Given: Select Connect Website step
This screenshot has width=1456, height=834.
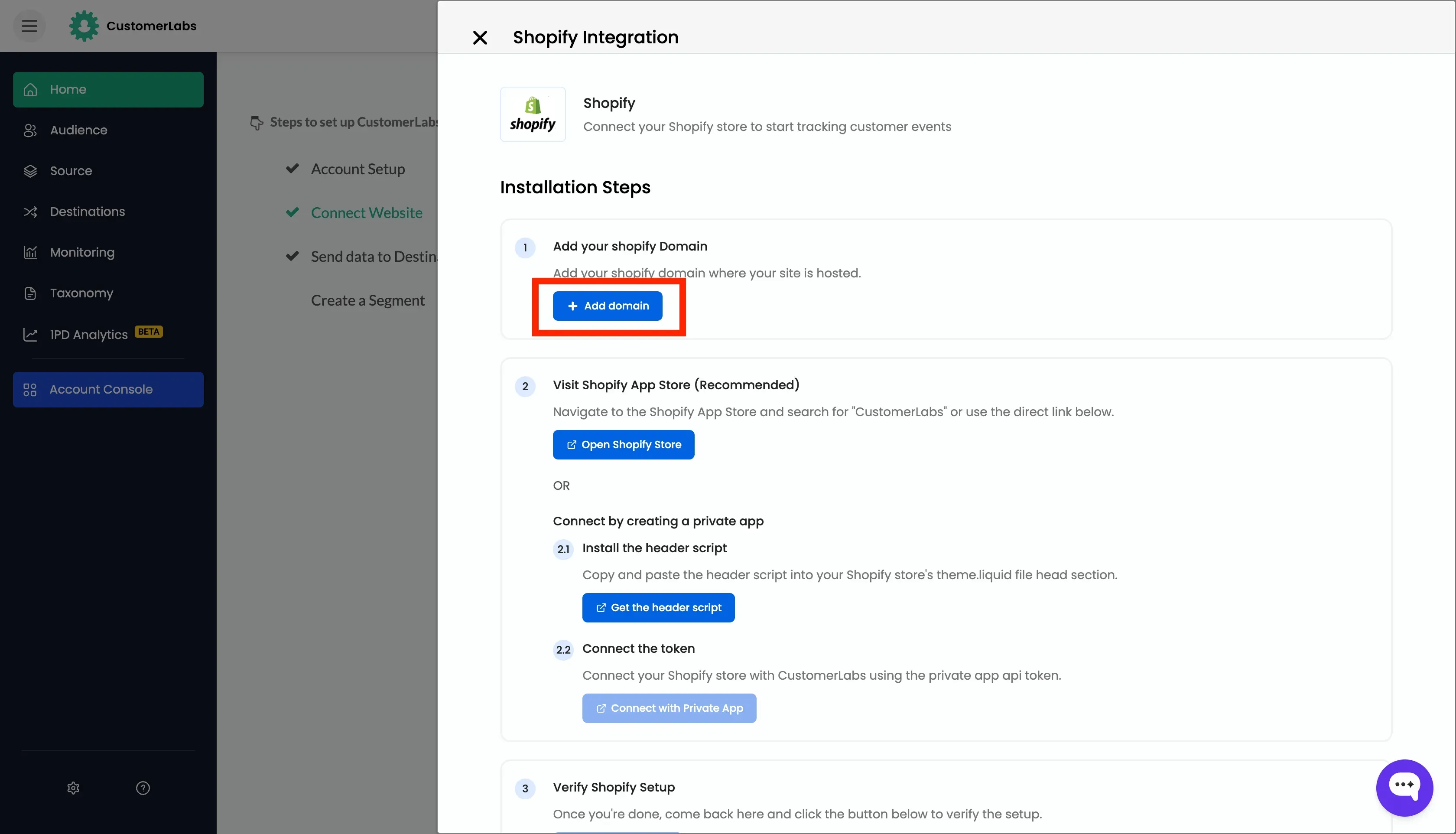Looking at the screenshot, I should pyautogui.click(x=367, y=212).
